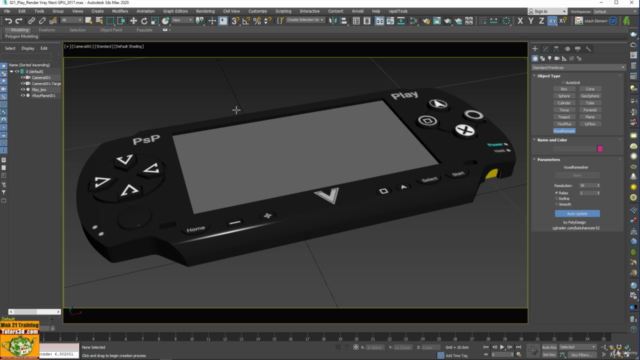Uncheck the Relax checkbox
The width and height of the screenshot is (640, 360).
556,193
